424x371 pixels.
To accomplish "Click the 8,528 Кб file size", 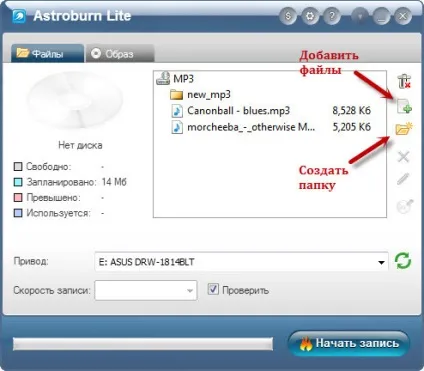I will click(x=352, y=111).
